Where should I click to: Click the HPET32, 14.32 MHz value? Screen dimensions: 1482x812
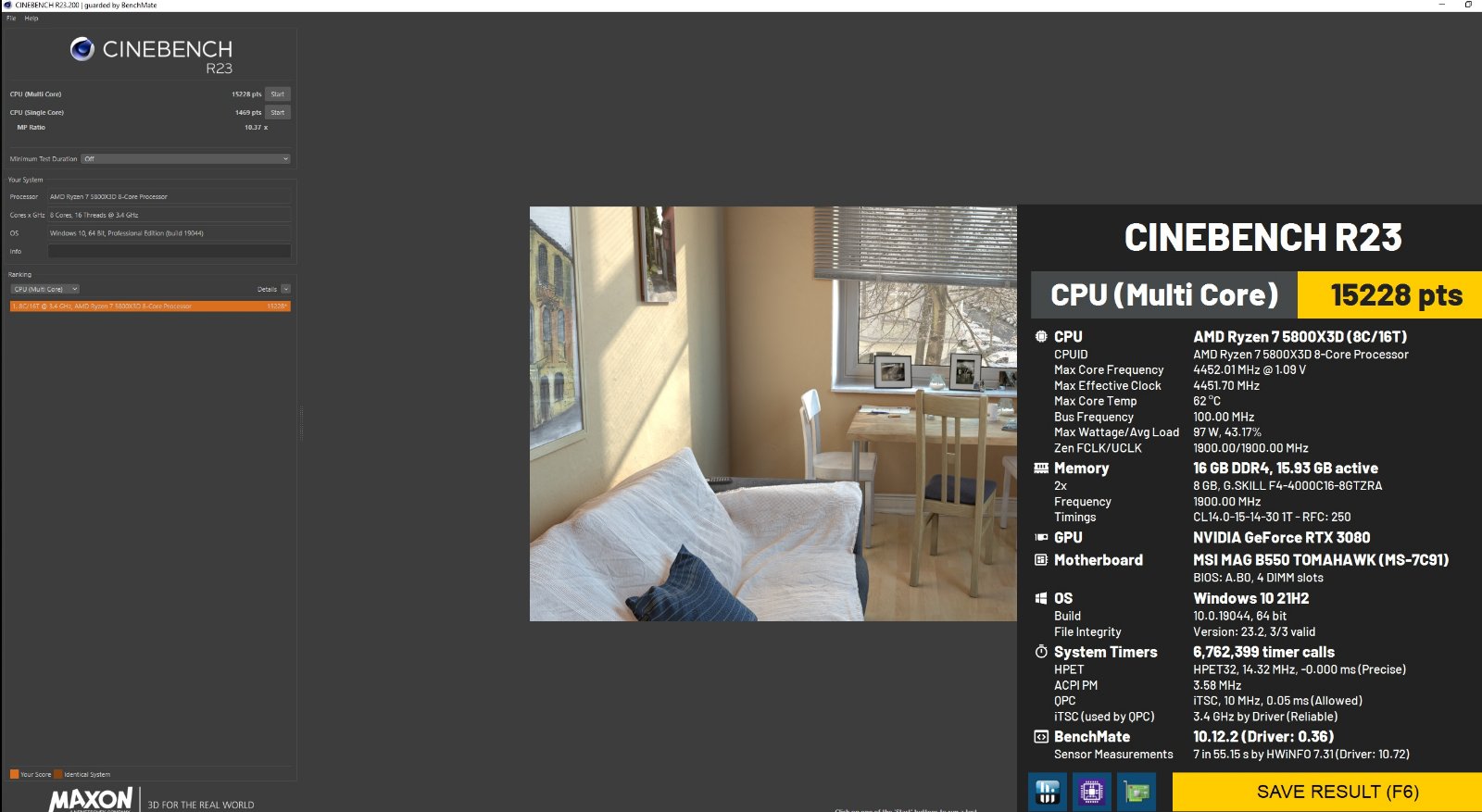tap(1300, 670)
